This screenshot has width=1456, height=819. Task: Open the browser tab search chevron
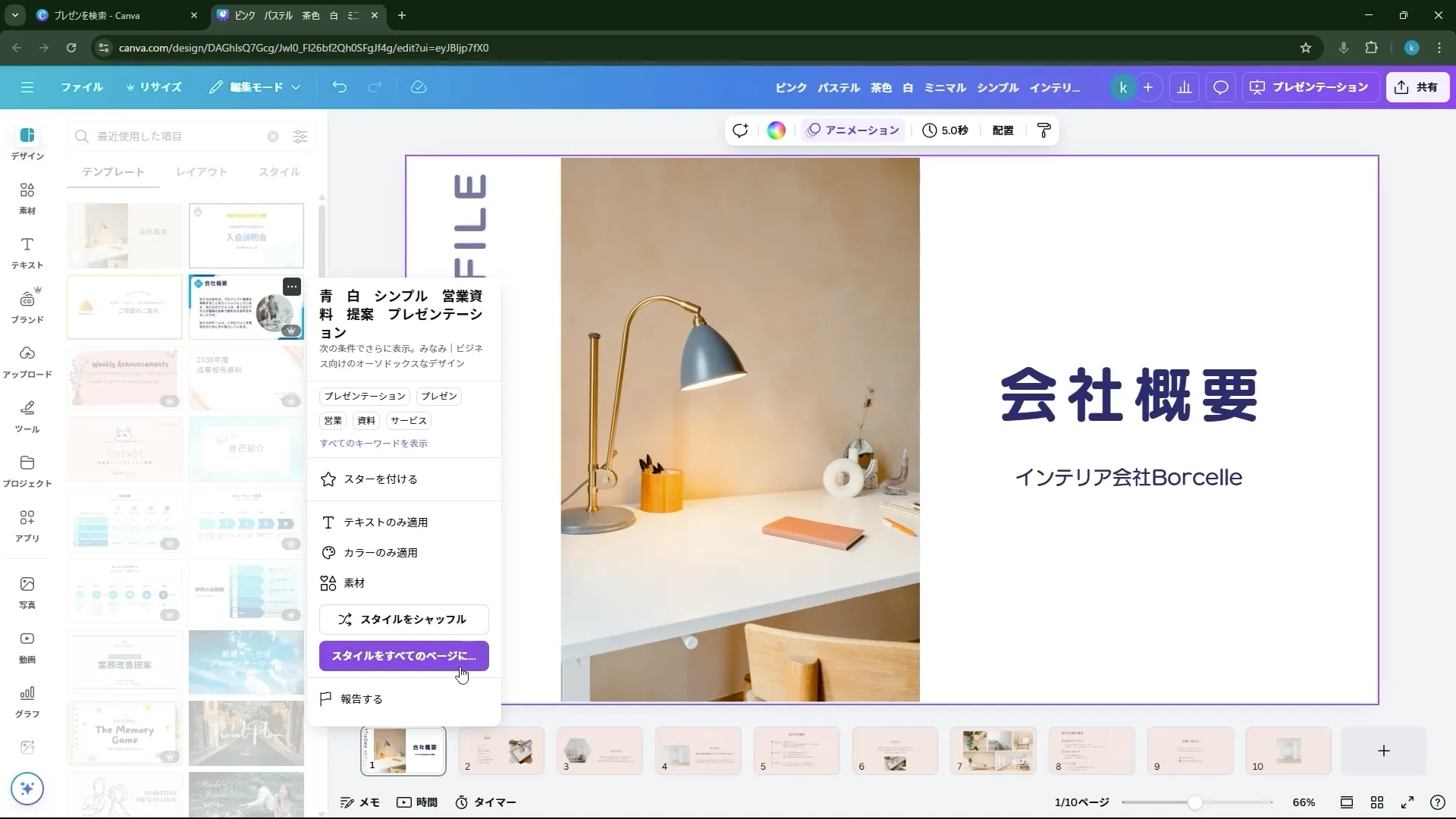click(14, 15)
